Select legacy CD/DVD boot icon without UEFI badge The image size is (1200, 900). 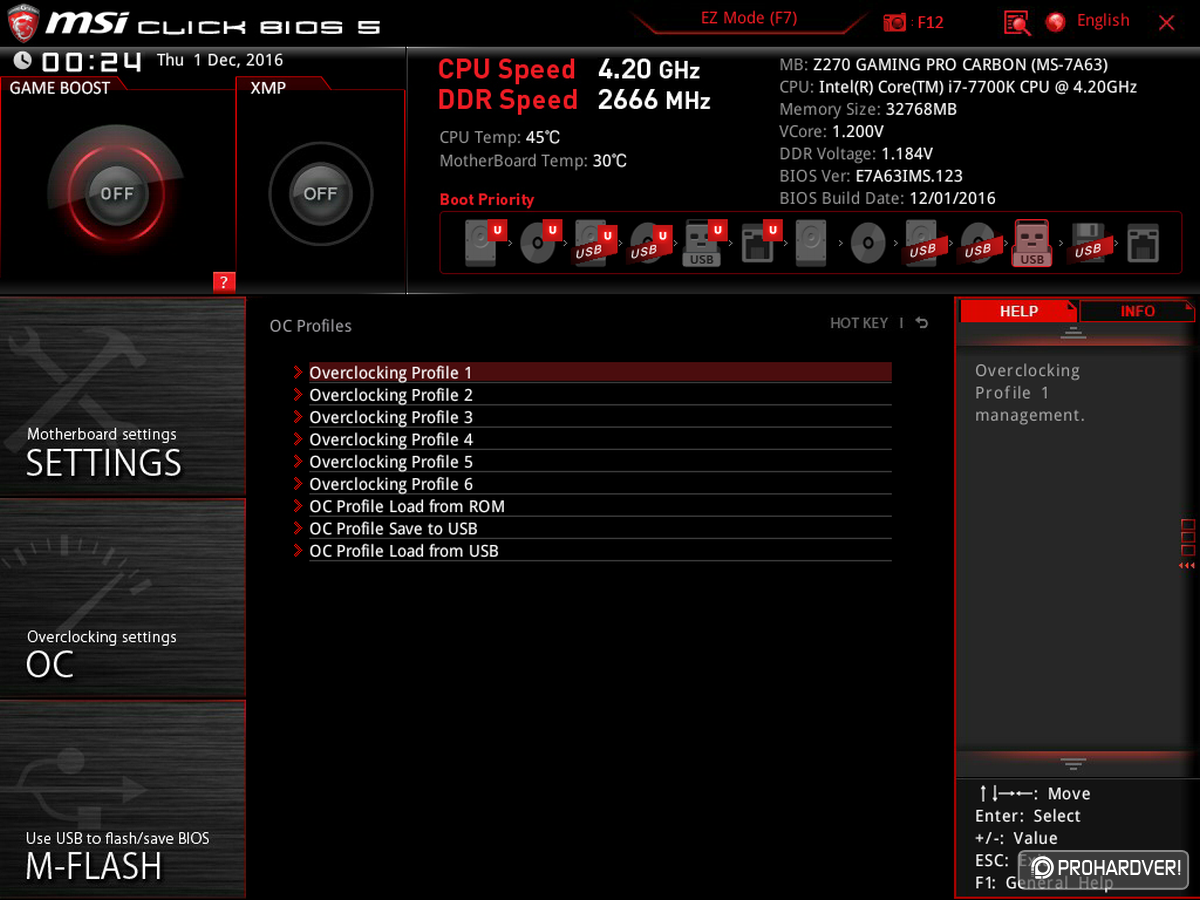pos(867,243)
